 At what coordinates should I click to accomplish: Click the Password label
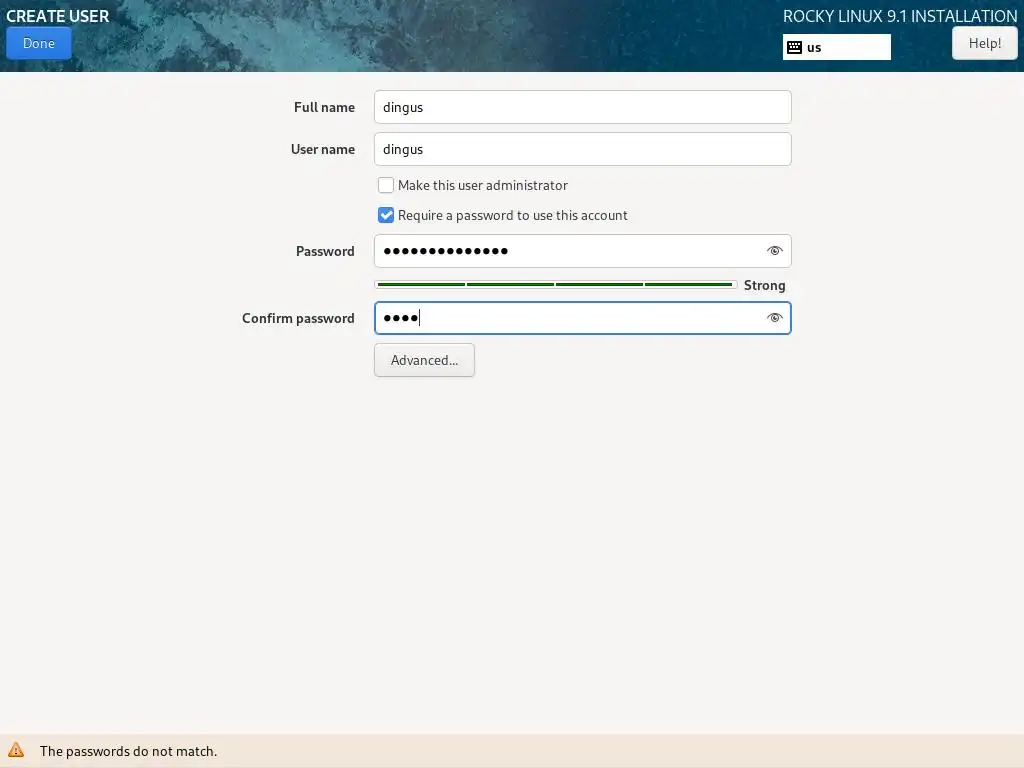click(325, 251)
